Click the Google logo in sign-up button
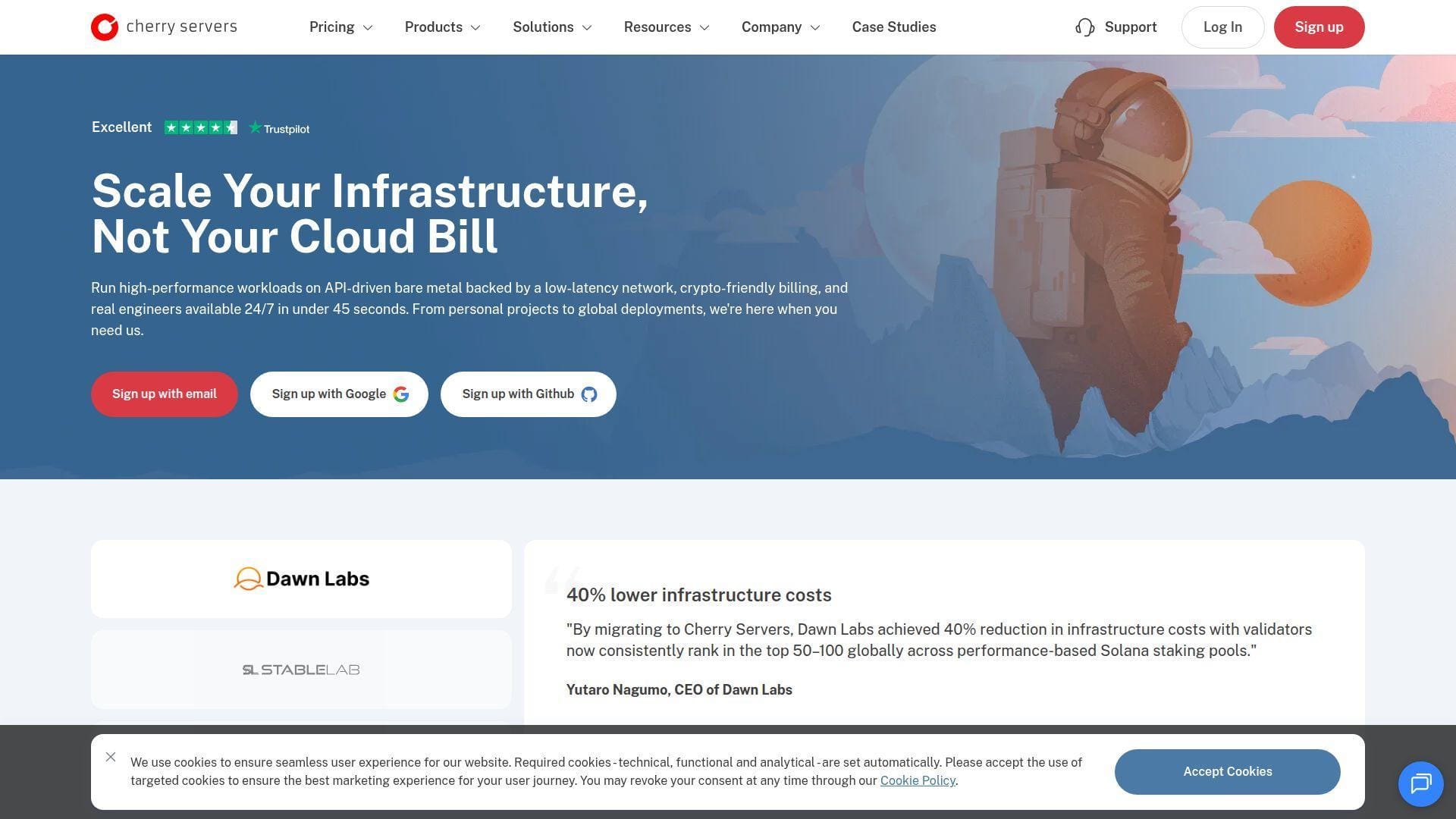Screen dimensions: 1456x819 click(401, 394)
